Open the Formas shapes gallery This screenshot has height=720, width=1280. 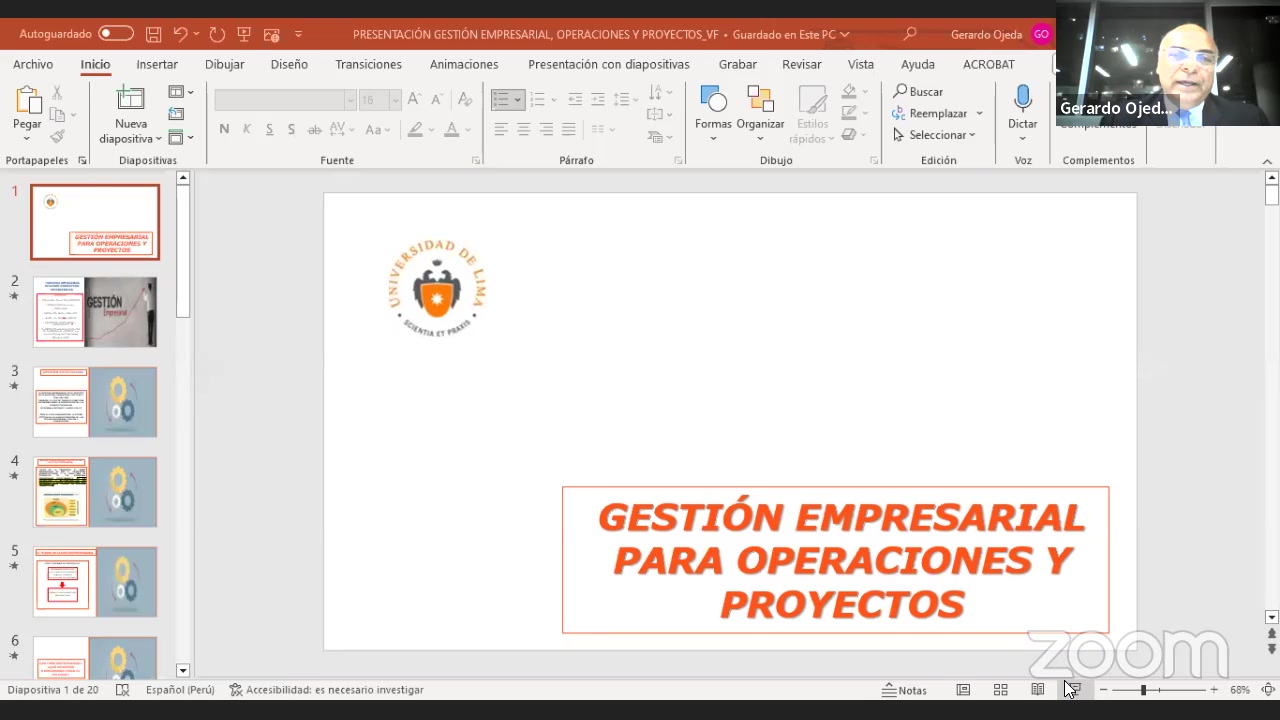[x=713, y=113]
